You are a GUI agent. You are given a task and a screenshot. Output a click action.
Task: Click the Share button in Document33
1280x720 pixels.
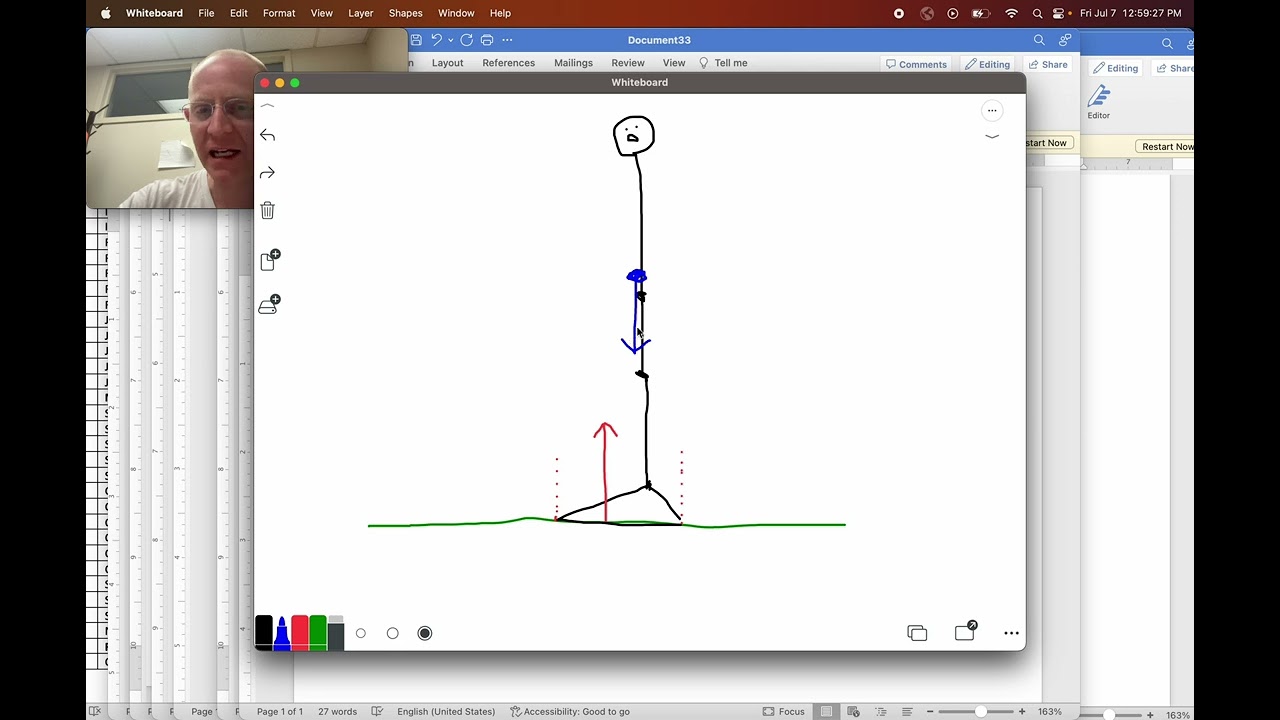click(x=1048, y=64)
